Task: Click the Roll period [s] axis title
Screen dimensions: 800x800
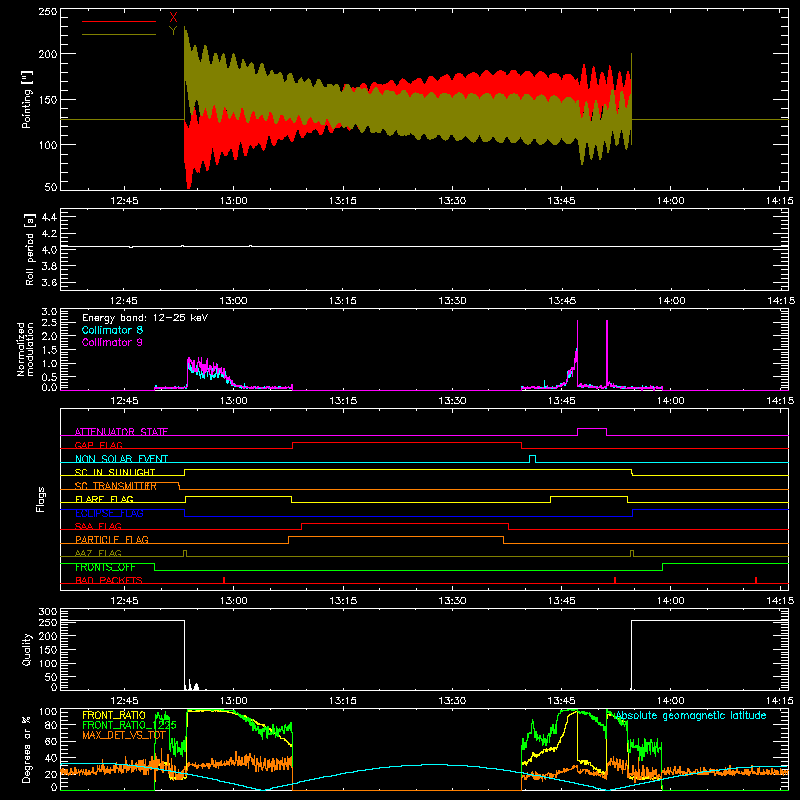Action: [x=29, y=249]
